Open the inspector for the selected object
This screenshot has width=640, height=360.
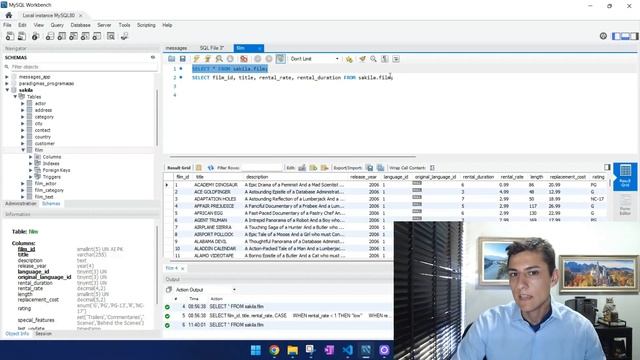pos(36,36)
